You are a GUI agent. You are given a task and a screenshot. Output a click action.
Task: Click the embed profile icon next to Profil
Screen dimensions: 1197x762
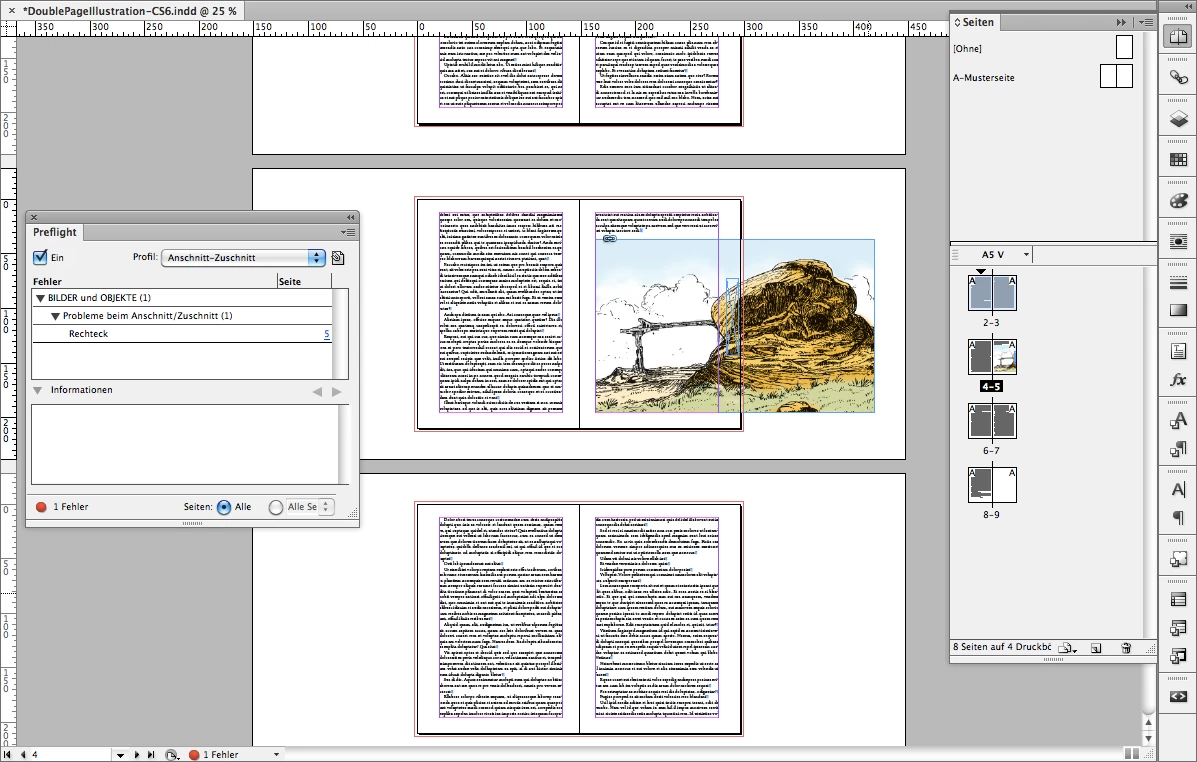338,258
